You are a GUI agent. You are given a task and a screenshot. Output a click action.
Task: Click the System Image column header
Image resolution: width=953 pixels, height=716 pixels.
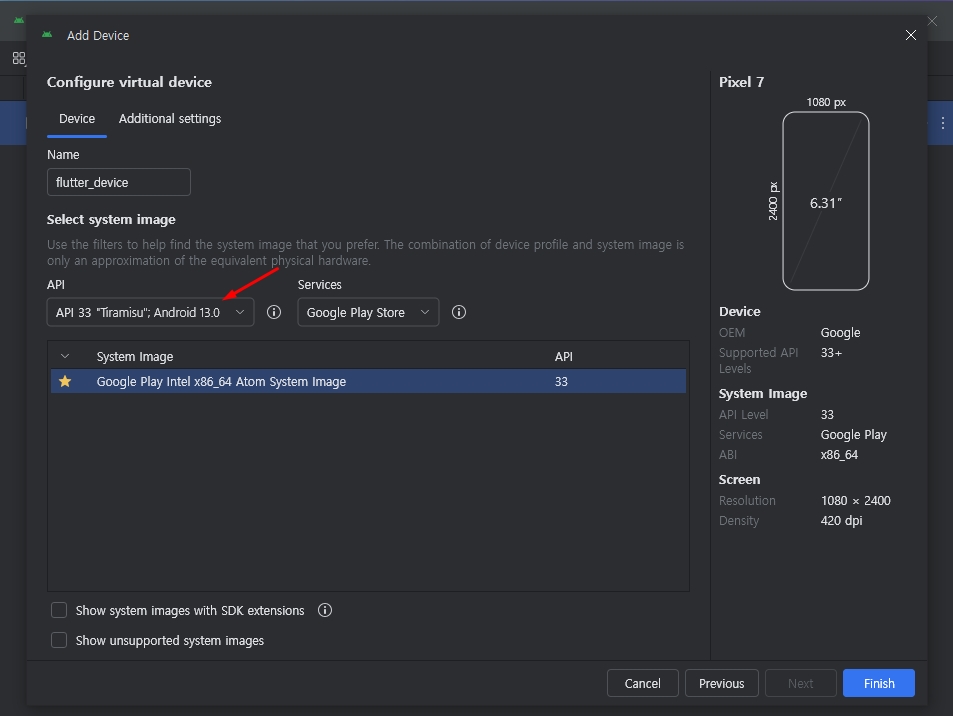[x=135, y=357]
